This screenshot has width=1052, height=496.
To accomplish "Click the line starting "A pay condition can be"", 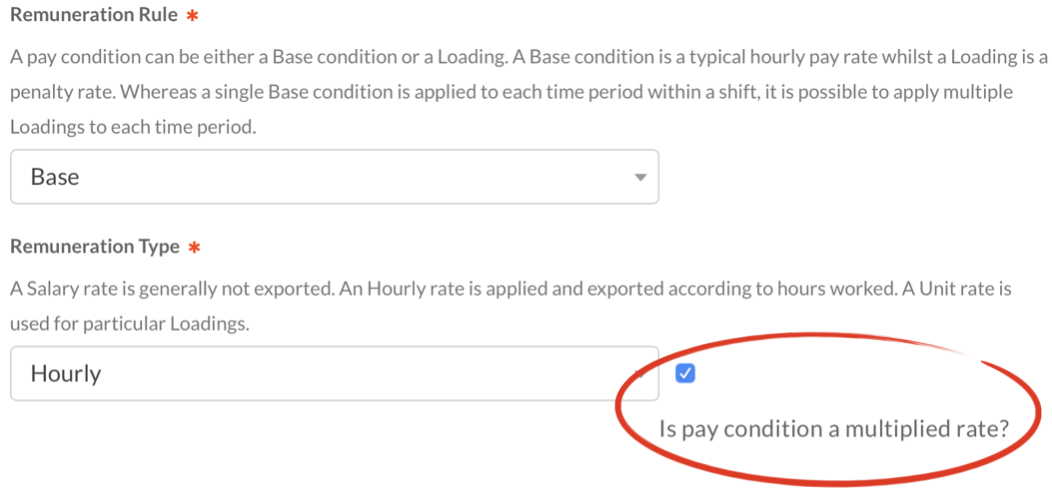I will pyautogui.click(x=528, y=57).
